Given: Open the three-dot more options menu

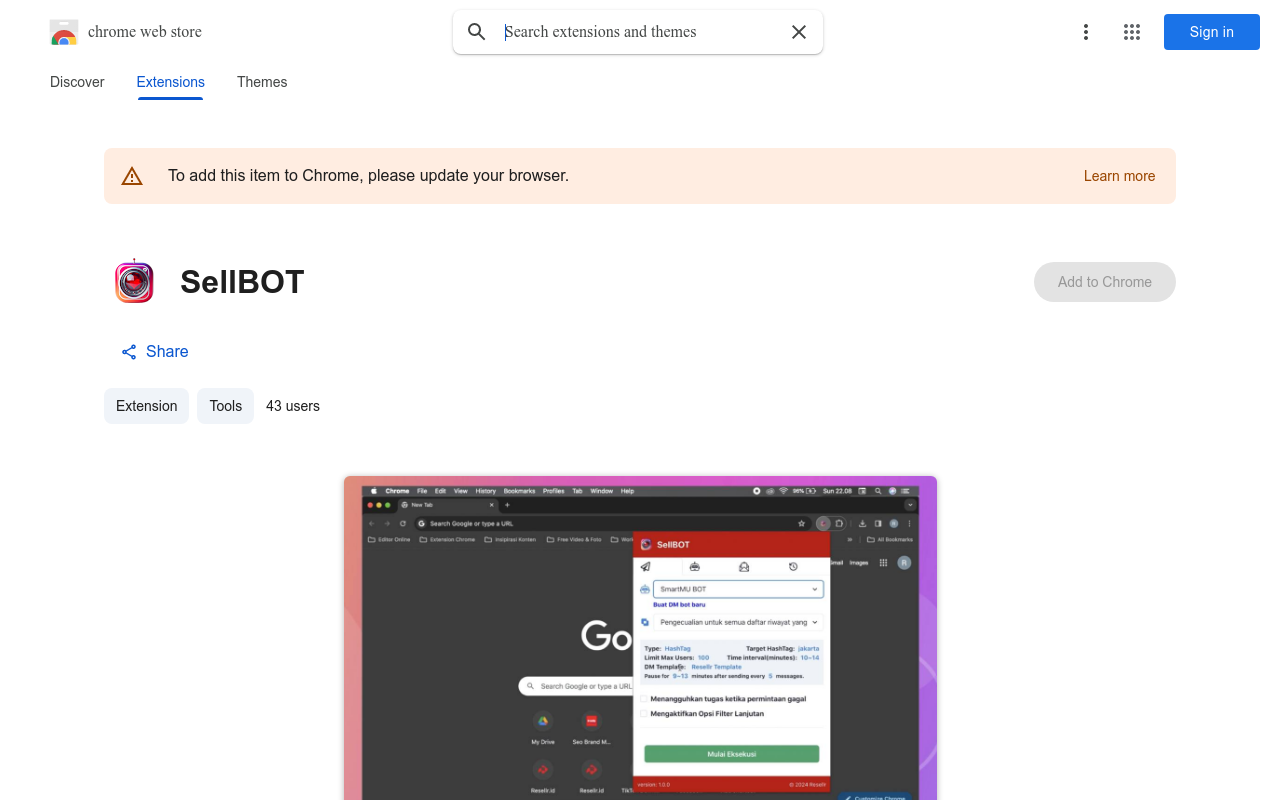Looking at the screenshot, I should 1086,32.
